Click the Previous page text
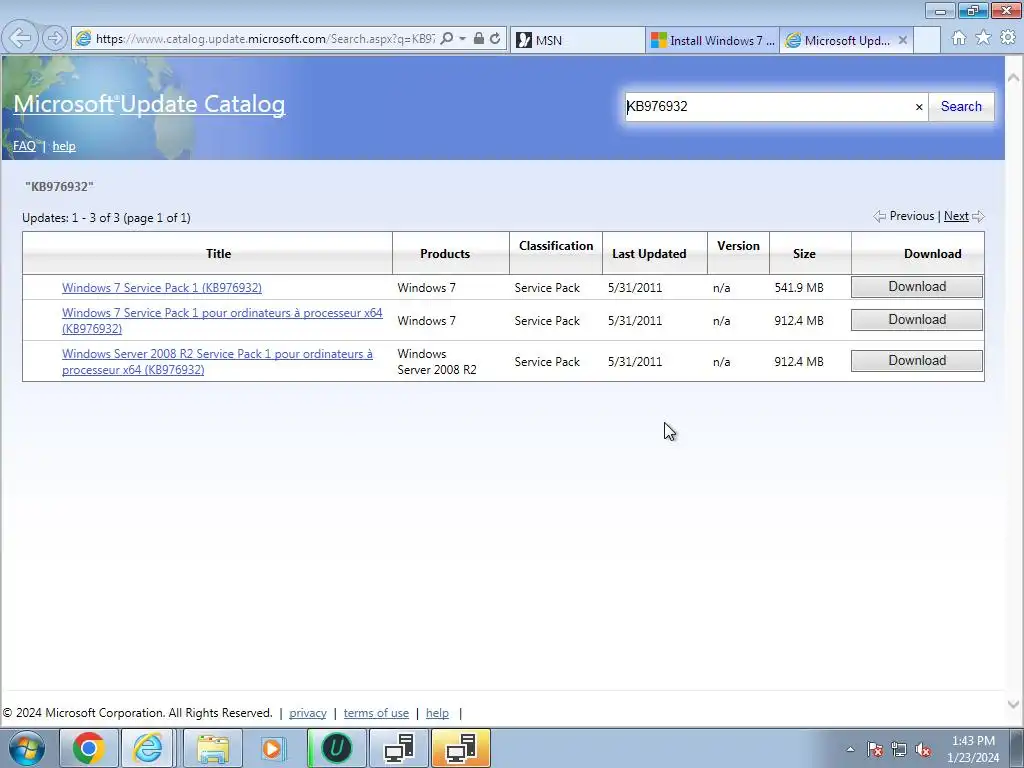 click(x=912, y=216)
